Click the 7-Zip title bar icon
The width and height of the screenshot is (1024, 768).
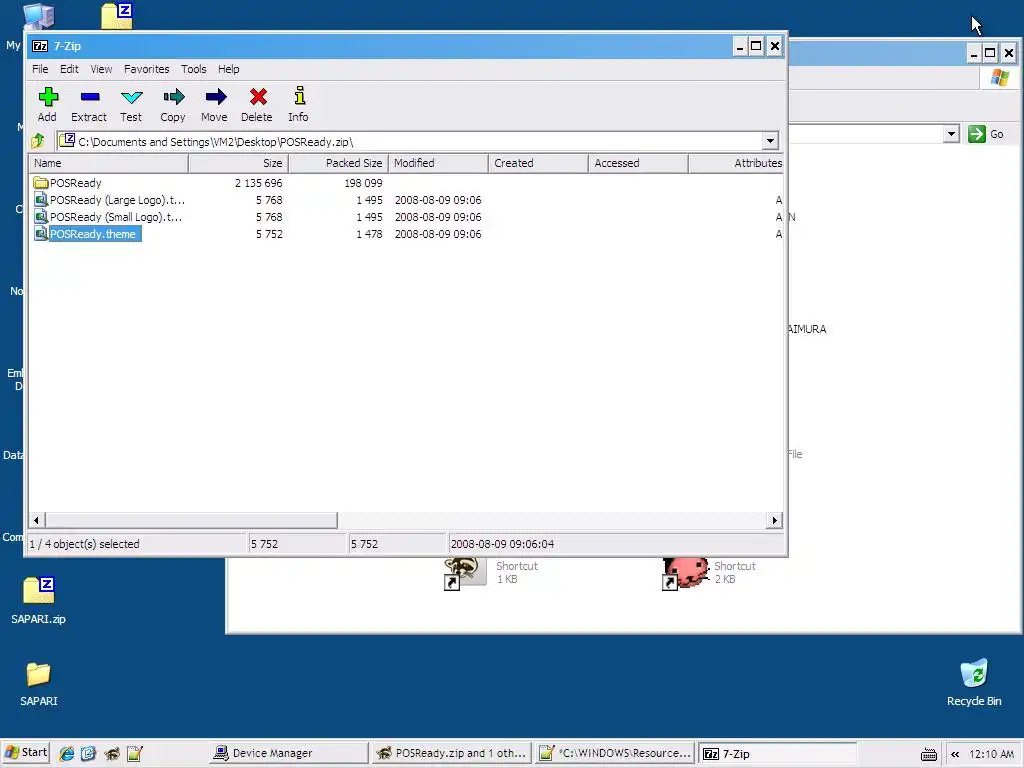coord(40,46)
